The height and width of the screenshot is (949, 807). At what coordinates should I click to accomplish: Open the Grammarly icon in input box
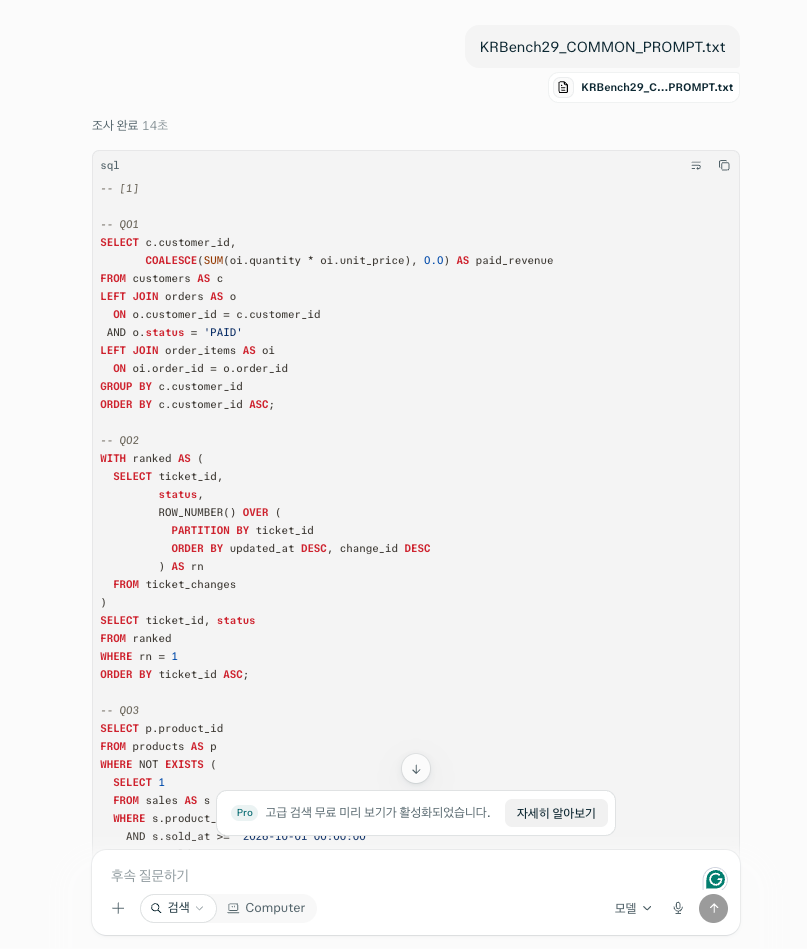(716, 879)
